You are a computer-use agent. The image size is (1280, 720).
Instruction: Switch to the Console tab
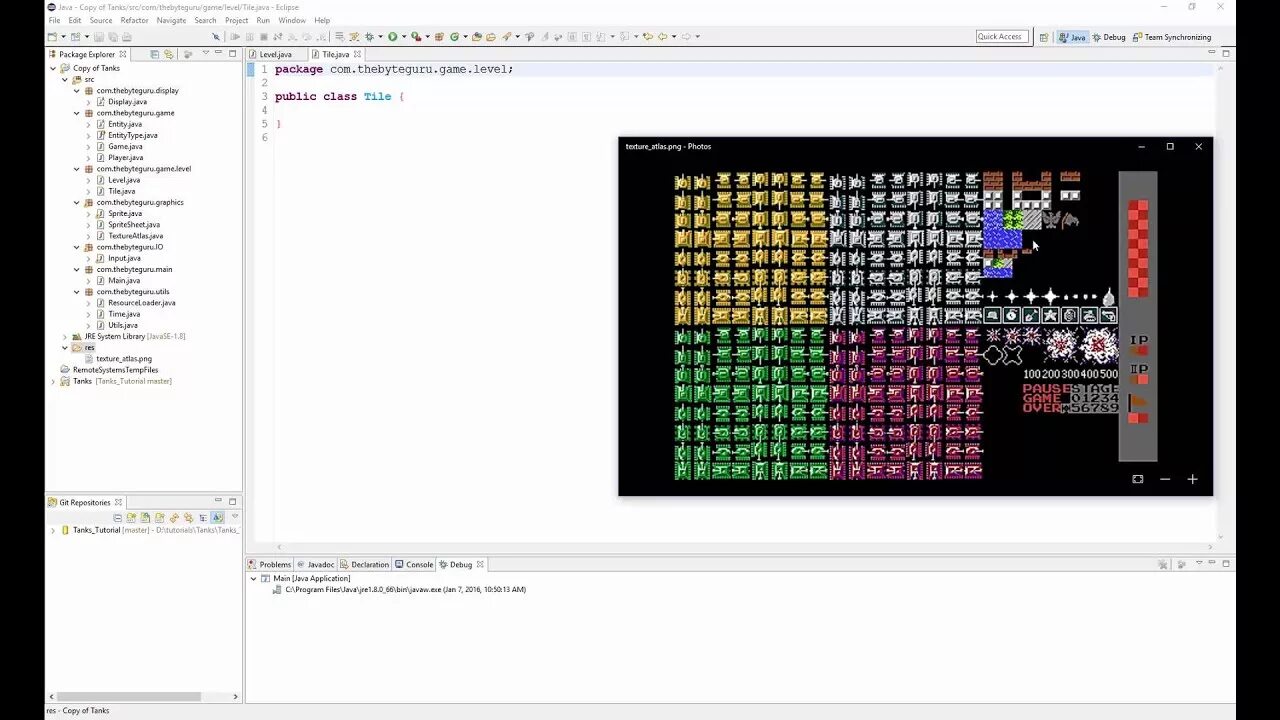(x=414, y=564)
